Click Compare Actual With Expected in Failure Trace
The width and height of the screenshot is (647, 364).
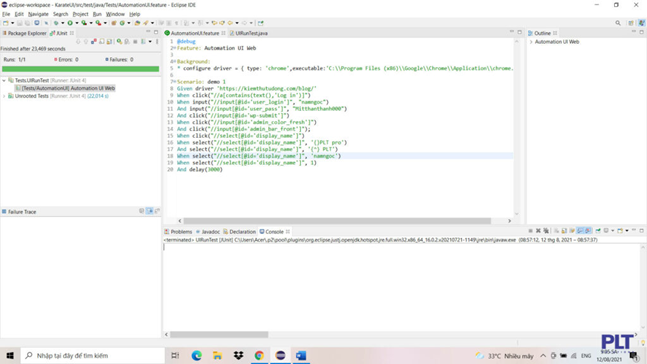(157, 211)
